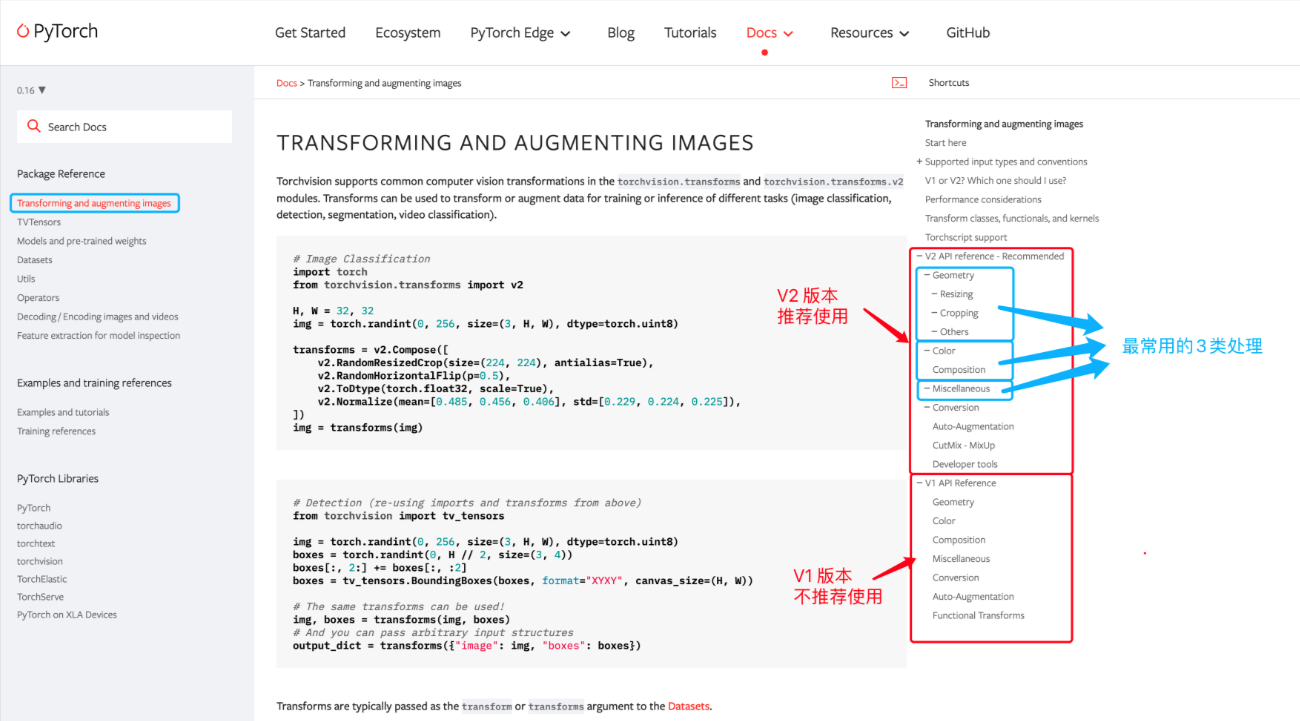The image size is (1300, 721).
Task: Open the torchtext library link
Action: click(x=36, y=544)
